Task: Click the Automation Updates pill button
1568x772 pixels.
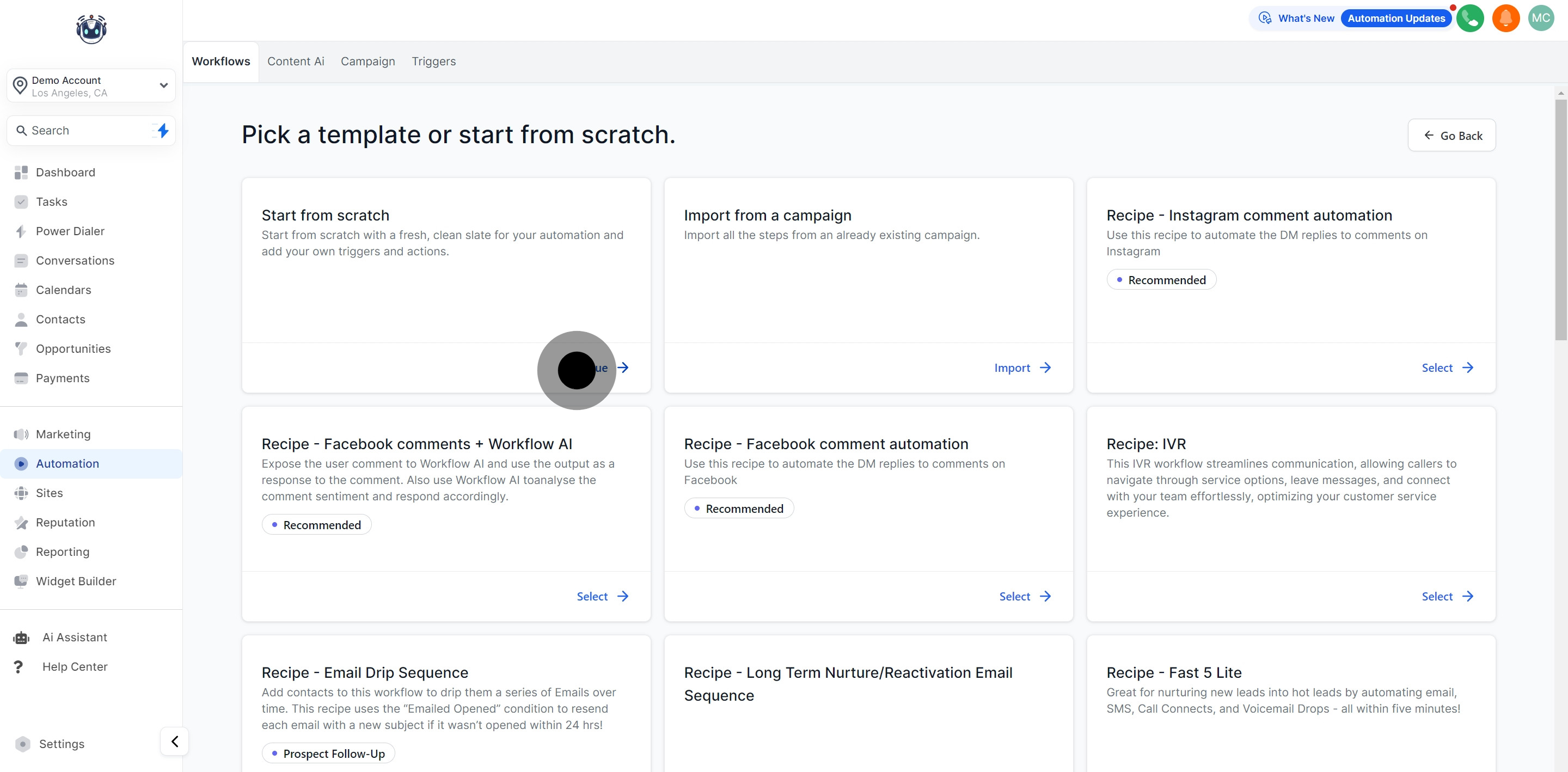Action: coord(1396,19)
